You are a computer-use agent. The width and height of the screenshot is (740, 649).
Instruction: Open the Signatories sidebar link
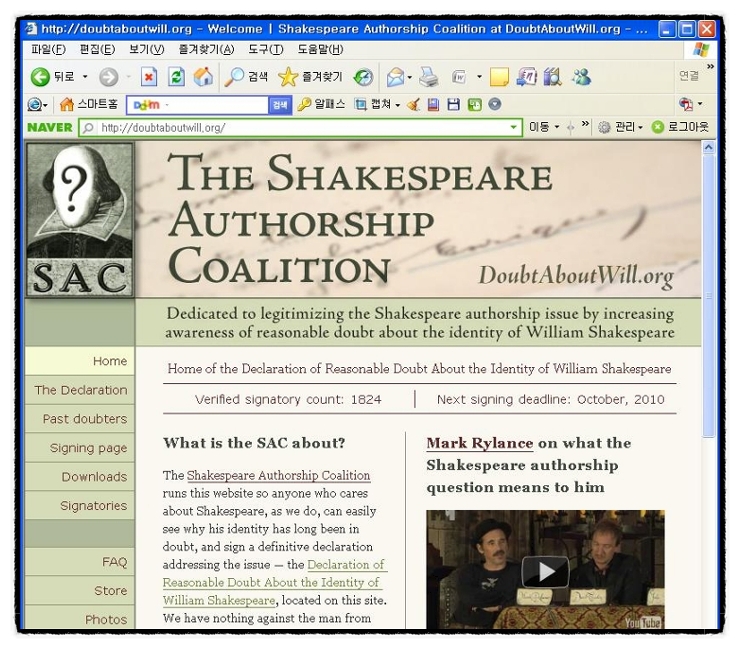[80, 506]
